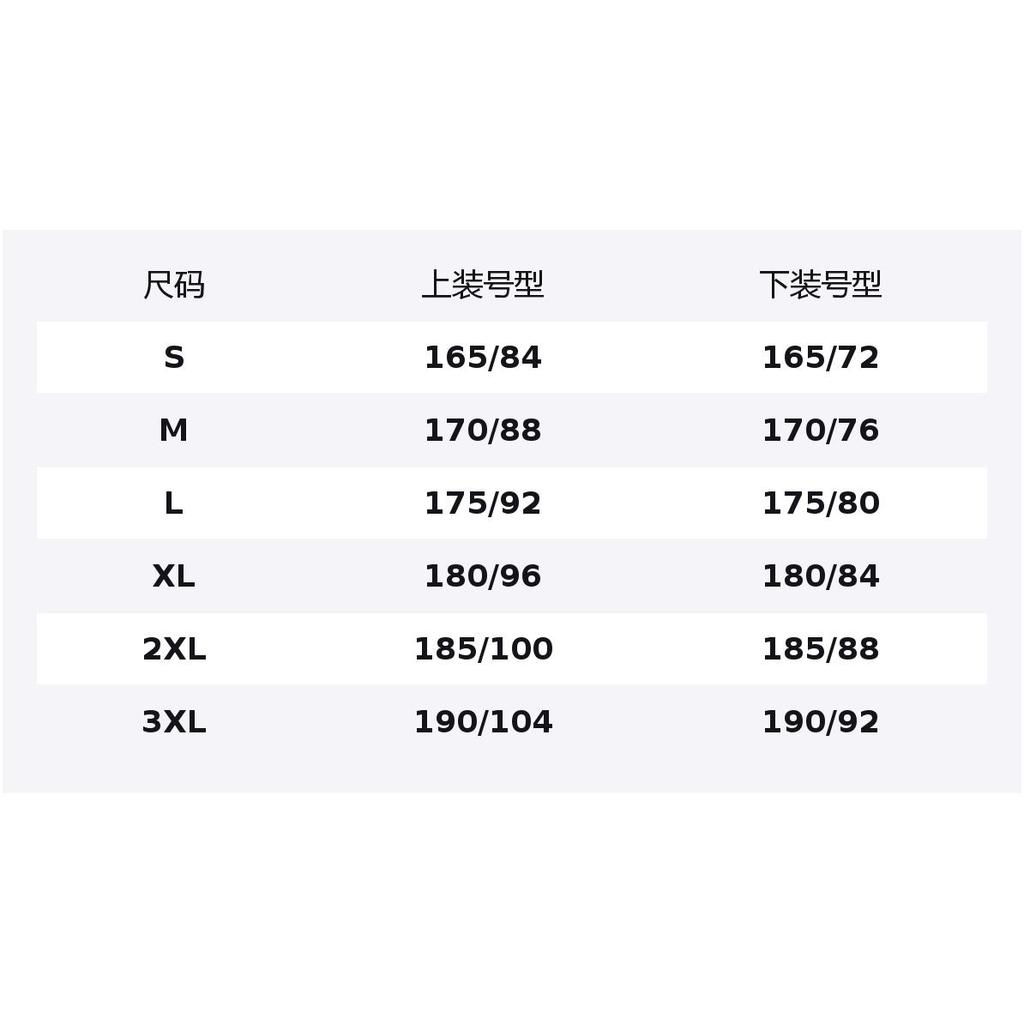
Task: Click the 185/88 bottom size cell
Action: tap(820, 649)
